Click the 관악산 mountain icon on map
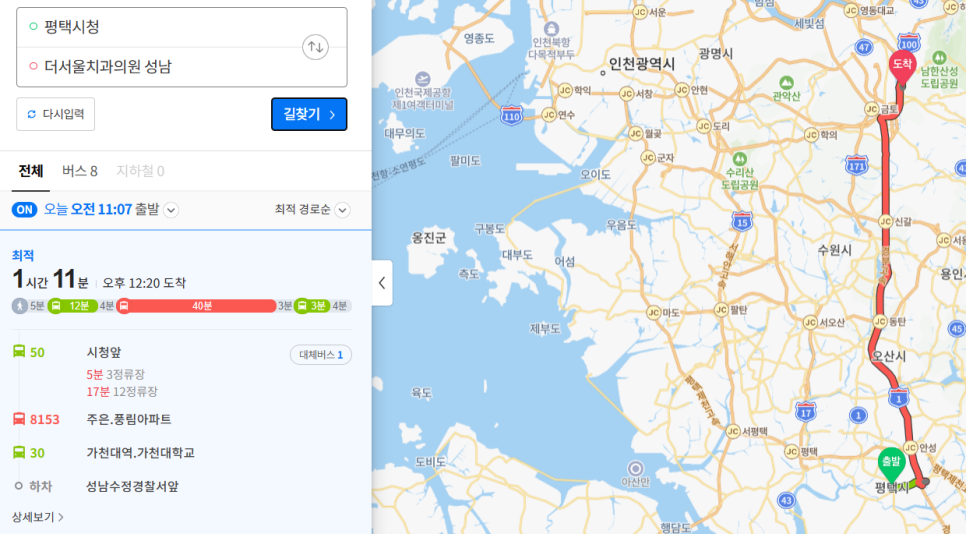Image resolution: width=966 pixels, height=534 pixels. (786, 84)
